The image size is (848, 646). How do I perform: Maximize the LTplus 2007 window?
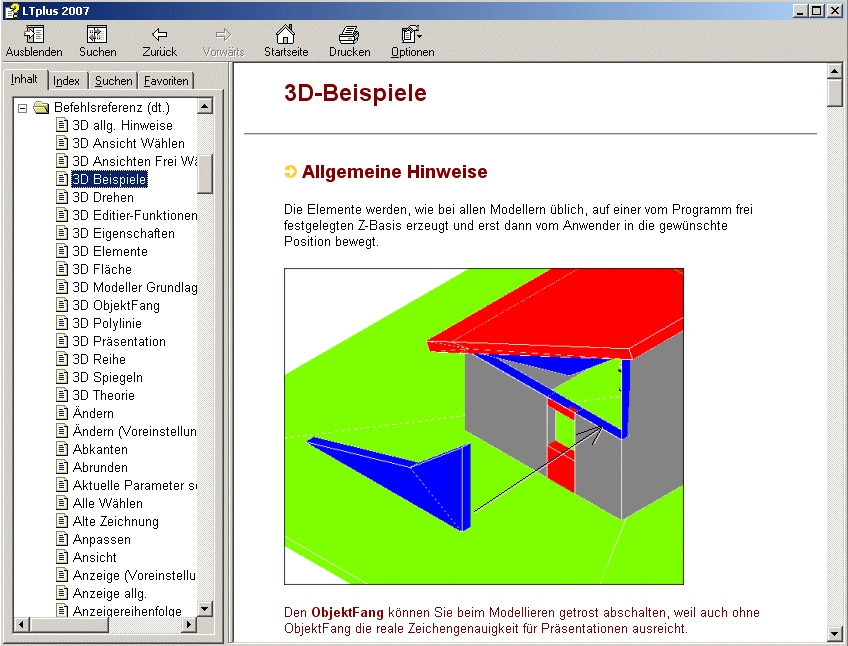coord(817,10)
